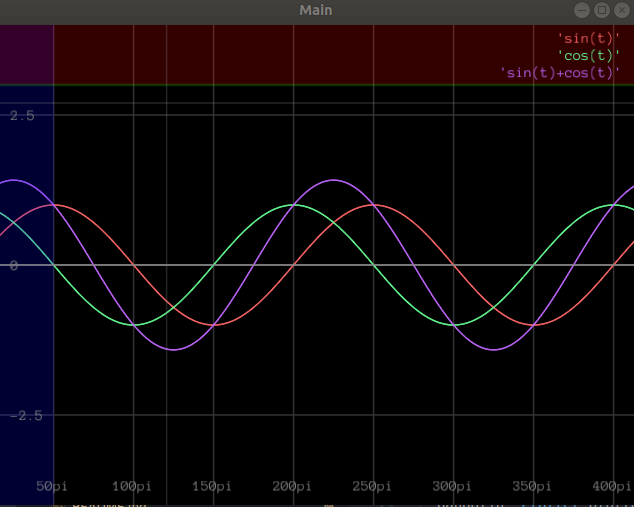
Task: Click the 200pi x-axis label
Action: tap(292, 486)
